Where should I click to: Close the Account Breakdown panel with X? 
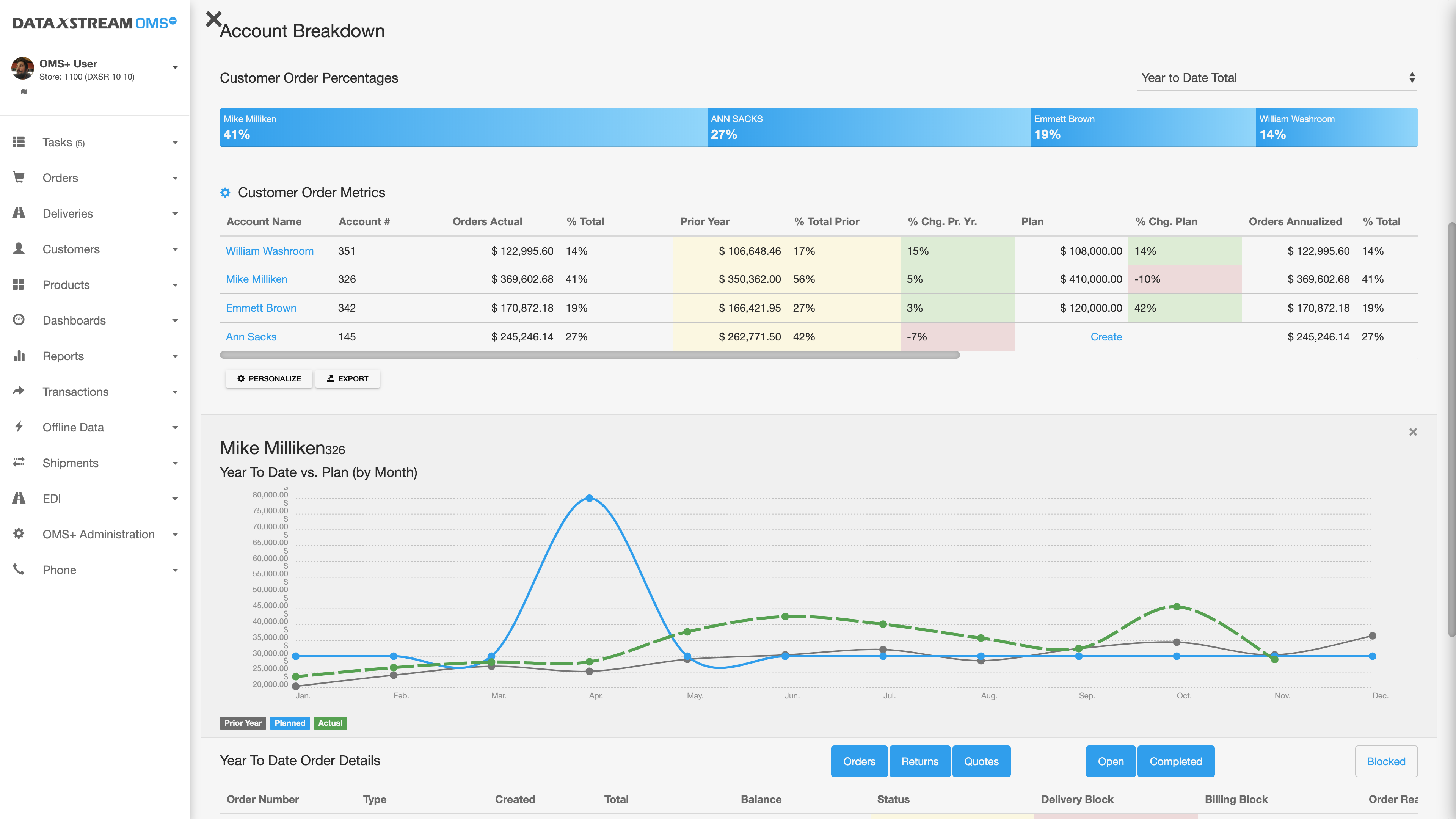[x=213, y=19]
